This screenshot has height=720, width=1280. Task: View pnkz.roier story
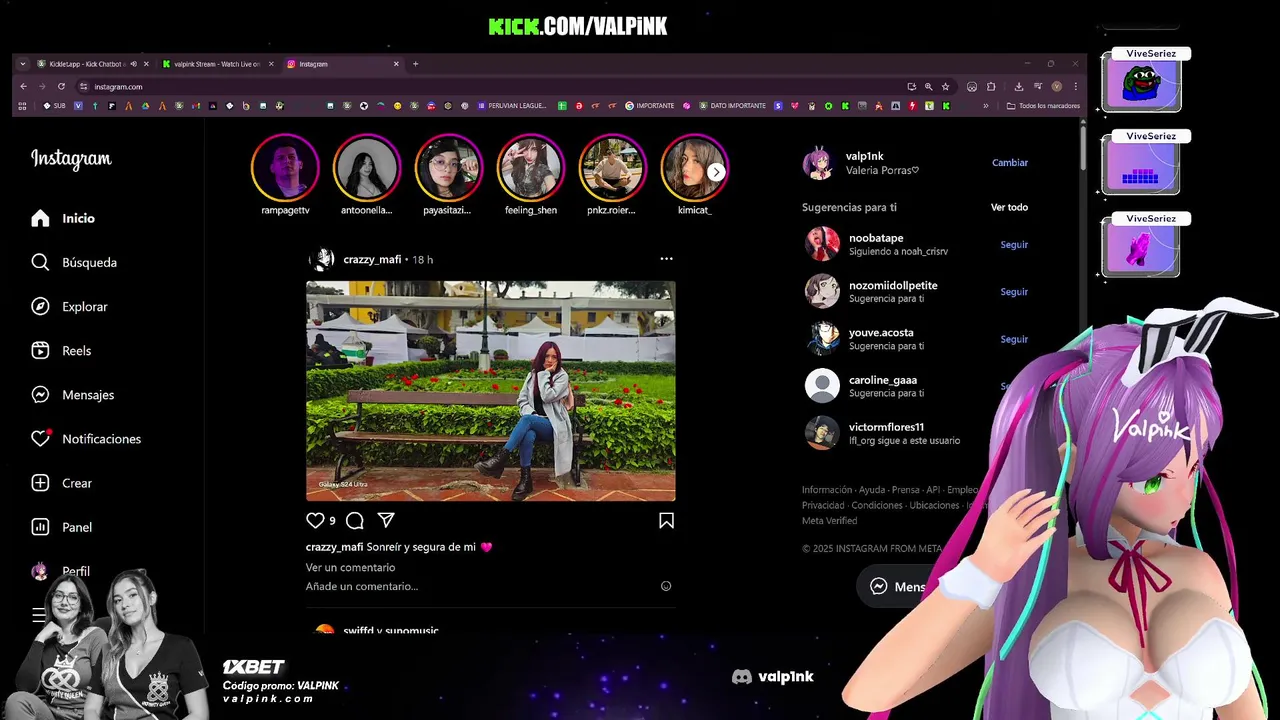(613, 168)
